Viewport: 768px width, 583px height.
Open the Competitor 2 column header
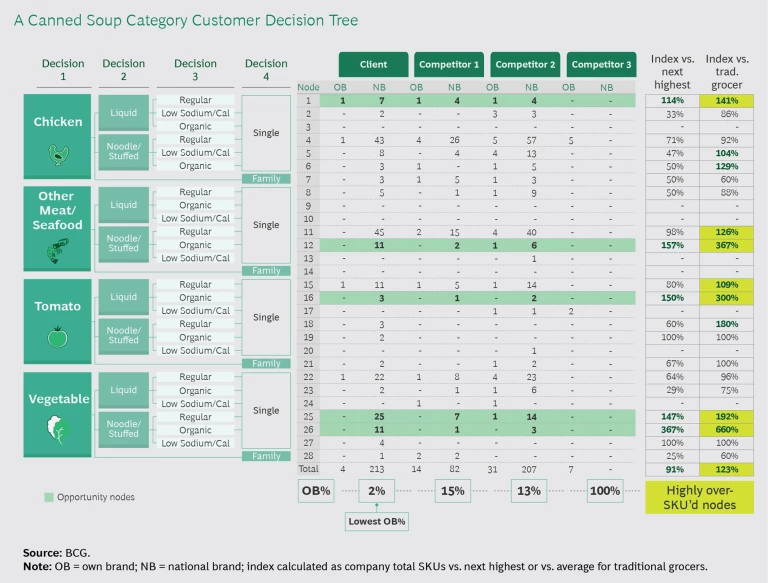point(524,65)
